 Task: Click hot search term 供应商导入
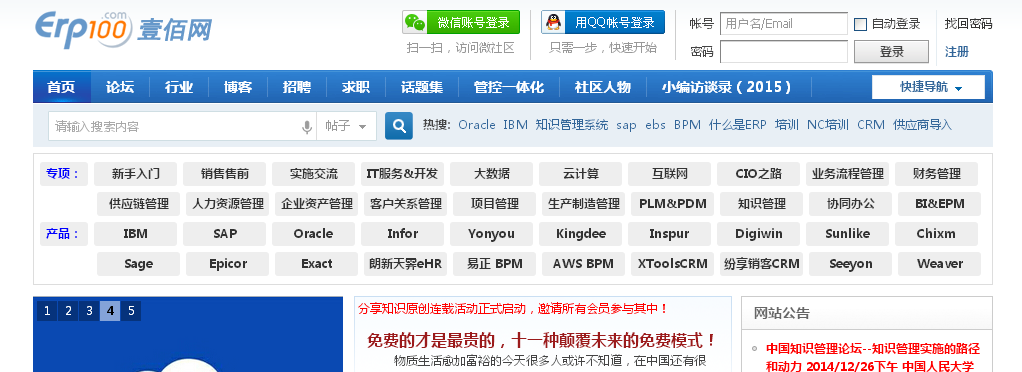(x=922, y=124)
